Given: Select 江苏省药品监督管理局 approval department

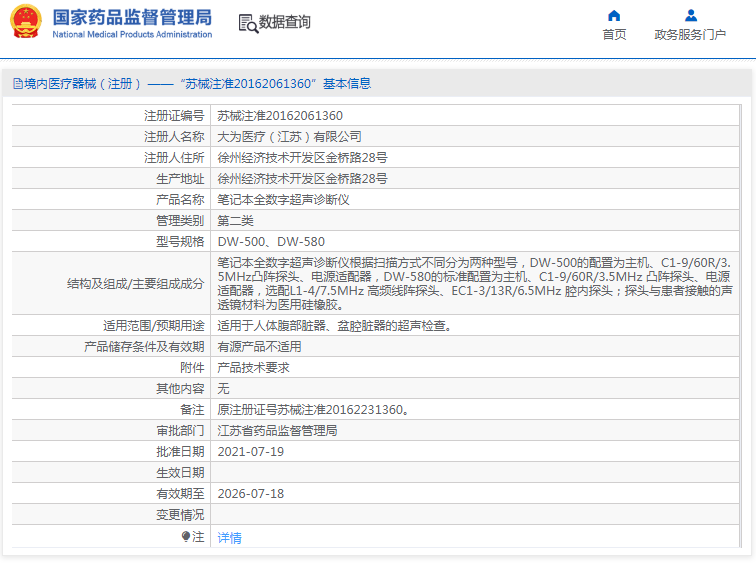Looking at the screenshot, I should [x=277, y=430].
